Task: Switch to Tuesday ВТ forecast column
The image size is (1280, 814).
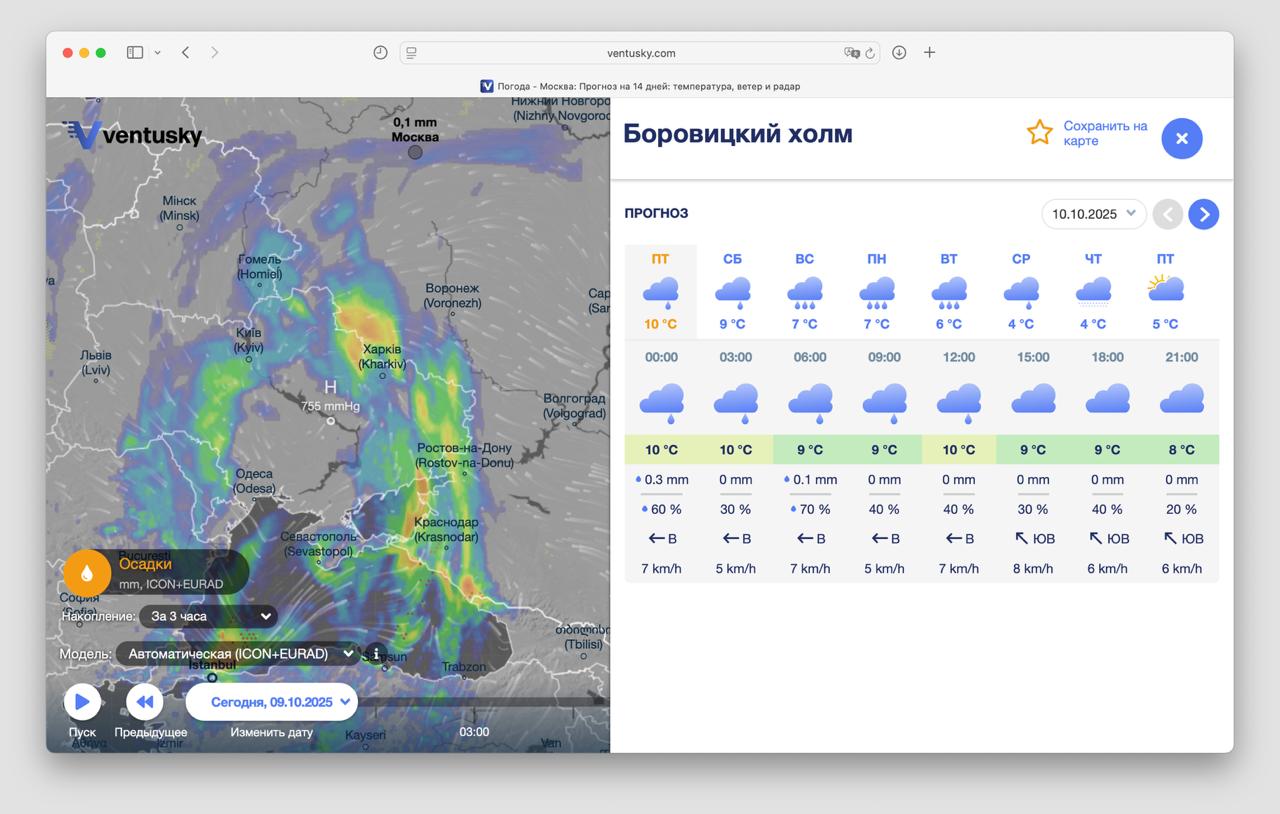Action: (x=948, y=290)
